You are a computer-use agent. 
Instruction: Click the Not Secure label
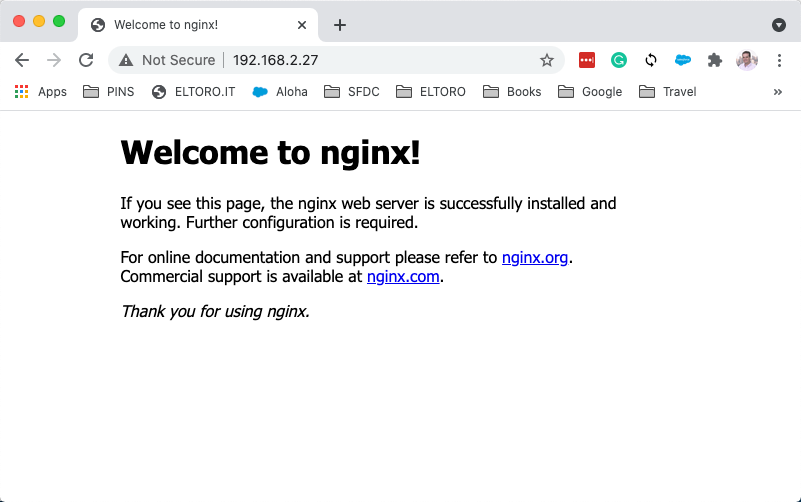(x=178, y=60)
